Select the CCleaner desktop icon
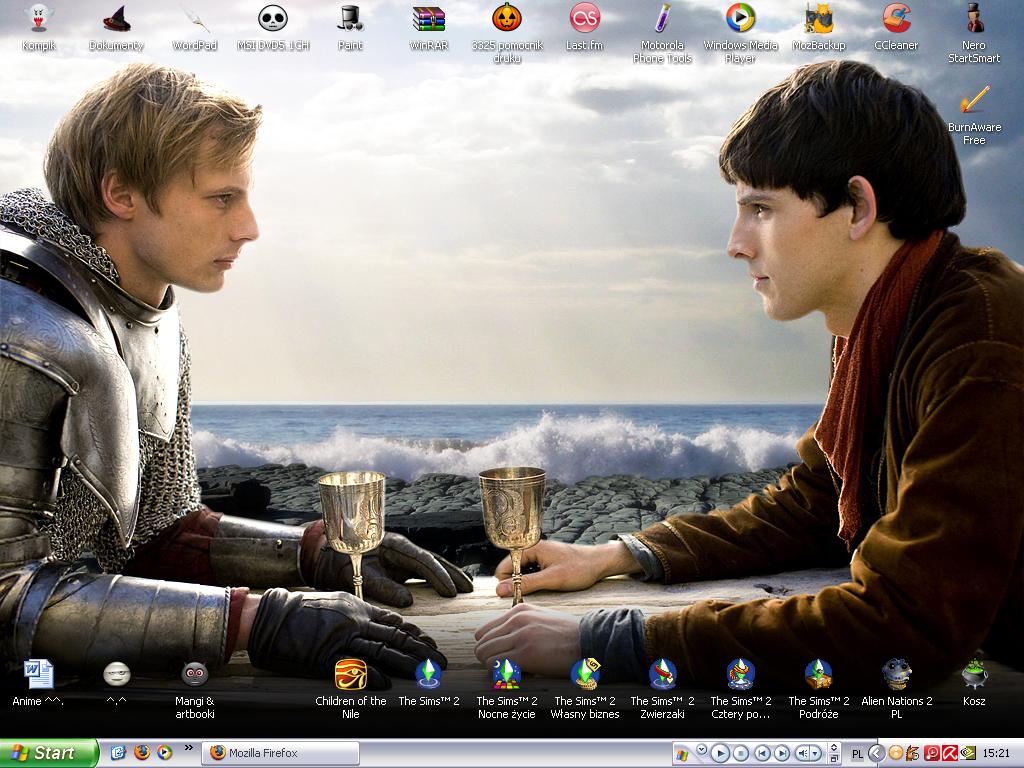The width and height of the screenshot is (1024, 768). 896,27
